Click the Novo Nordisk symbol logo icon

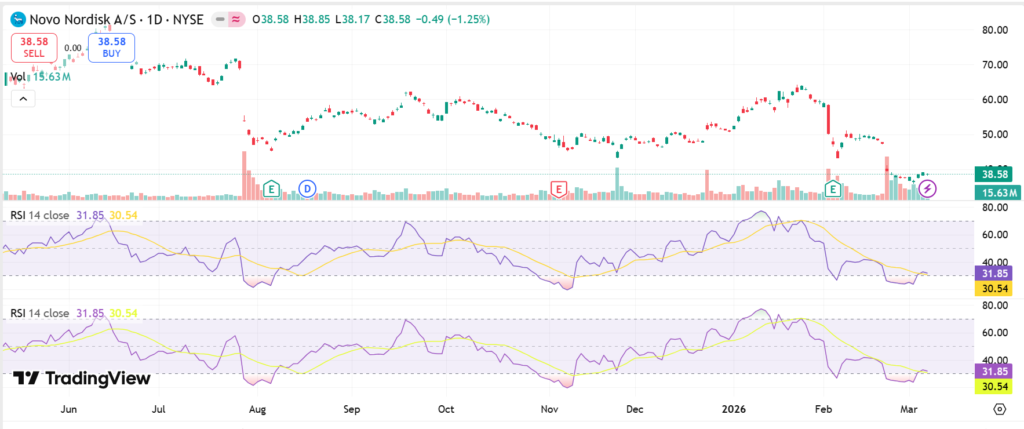click(14, 19)
